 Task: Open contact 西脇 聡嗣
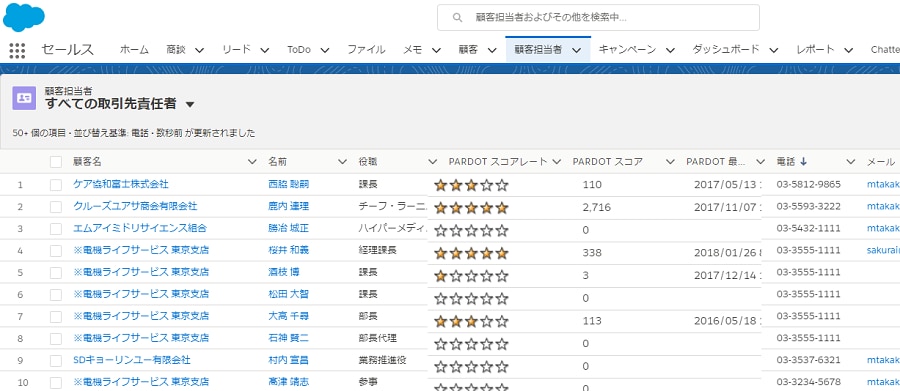(x=289, y=184)
